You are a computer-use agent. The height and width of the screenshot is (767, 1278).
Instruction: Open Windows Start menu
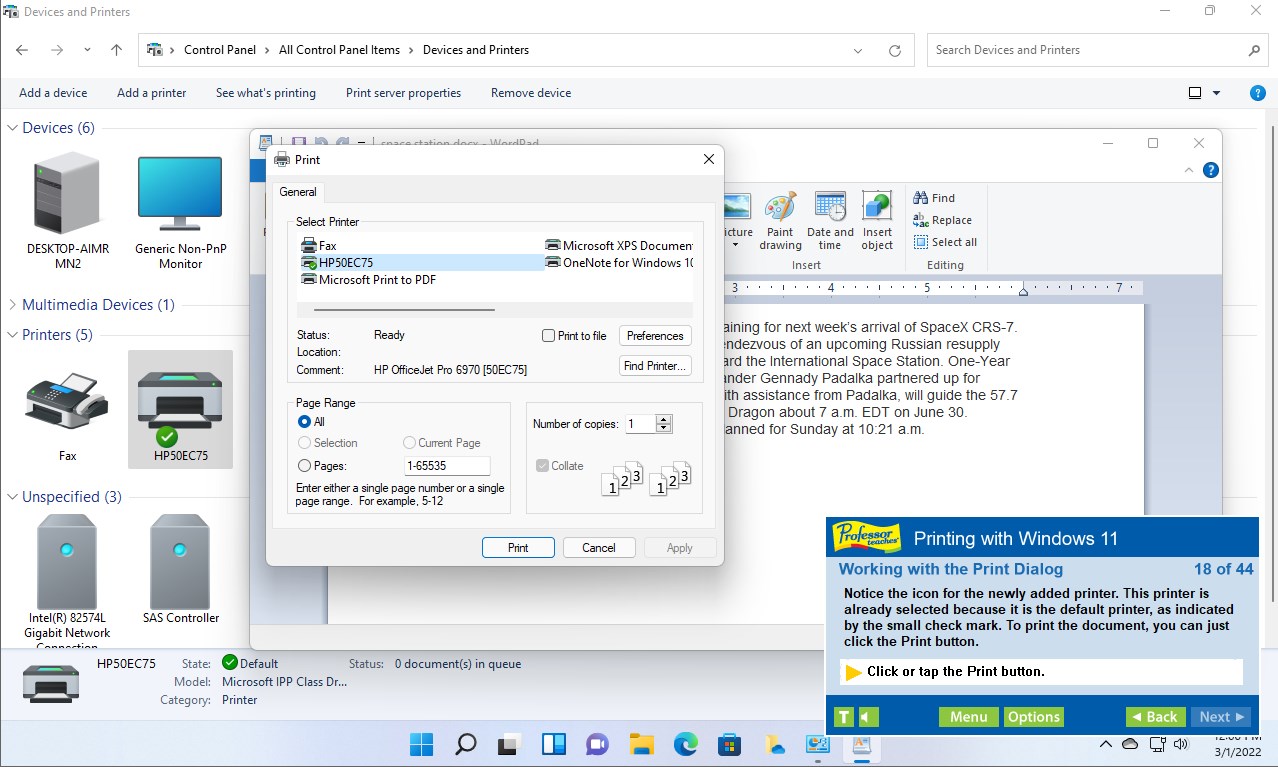[421, 744]
